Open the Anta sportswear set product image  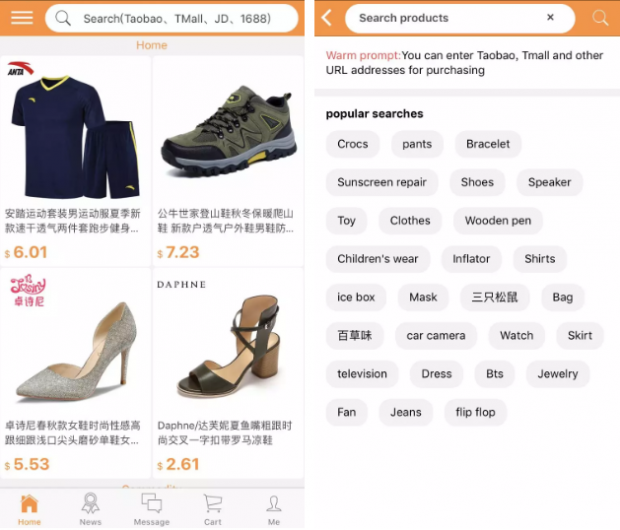75,131
